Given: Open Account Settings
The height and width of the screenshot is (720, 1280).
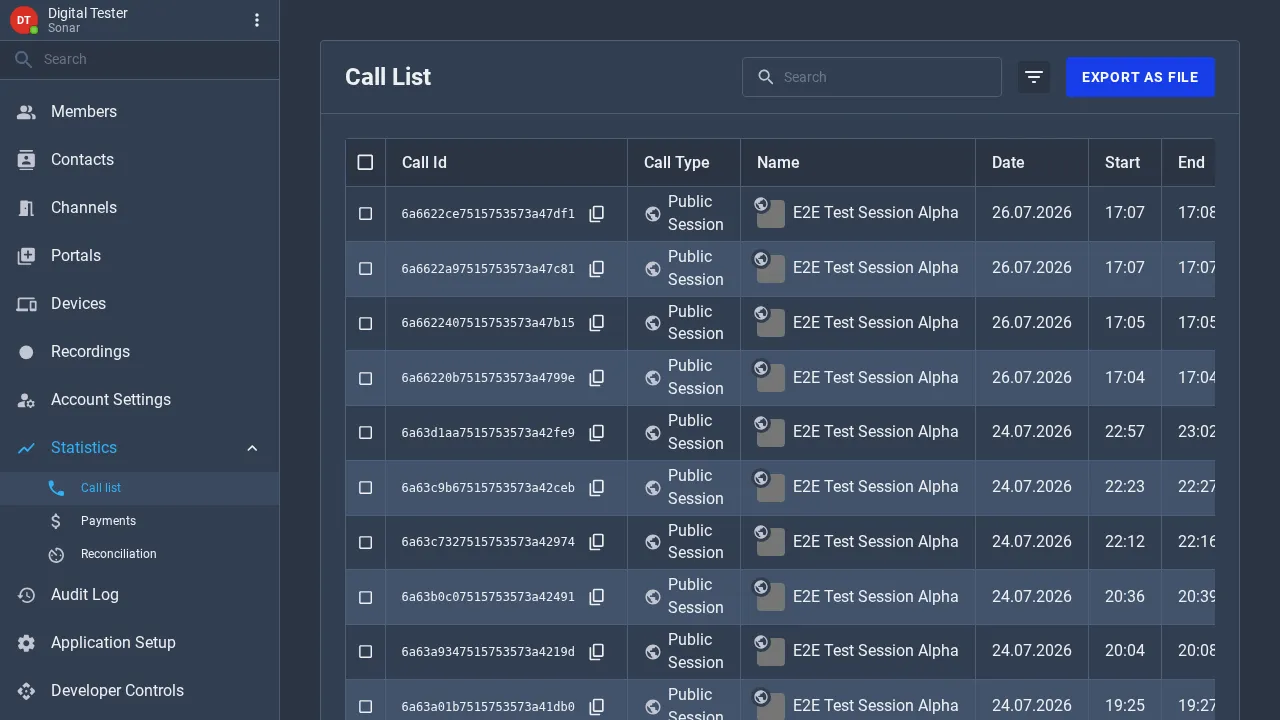Looking at the screenshot, I should [x=140, y=400].
